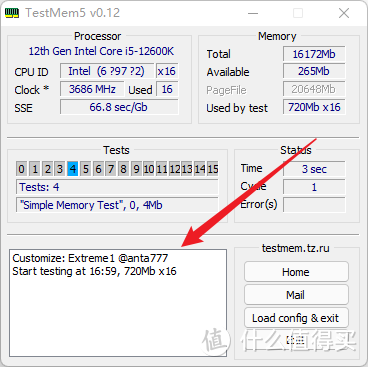
Task: Select test number 7 box
Action: (111, 169)
